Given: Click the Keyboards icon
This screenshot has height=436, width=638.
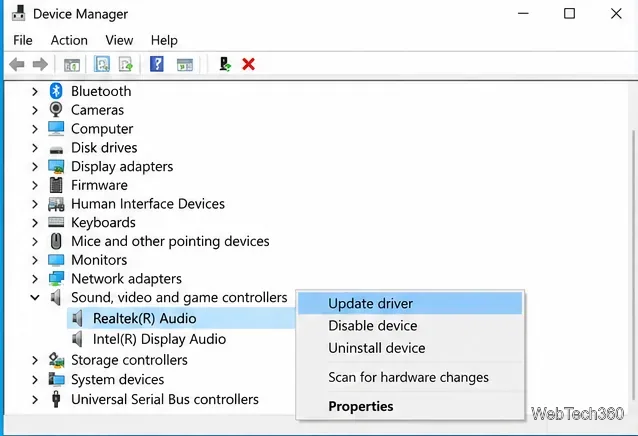Looking at the screenshot, I should click(56, 222).
